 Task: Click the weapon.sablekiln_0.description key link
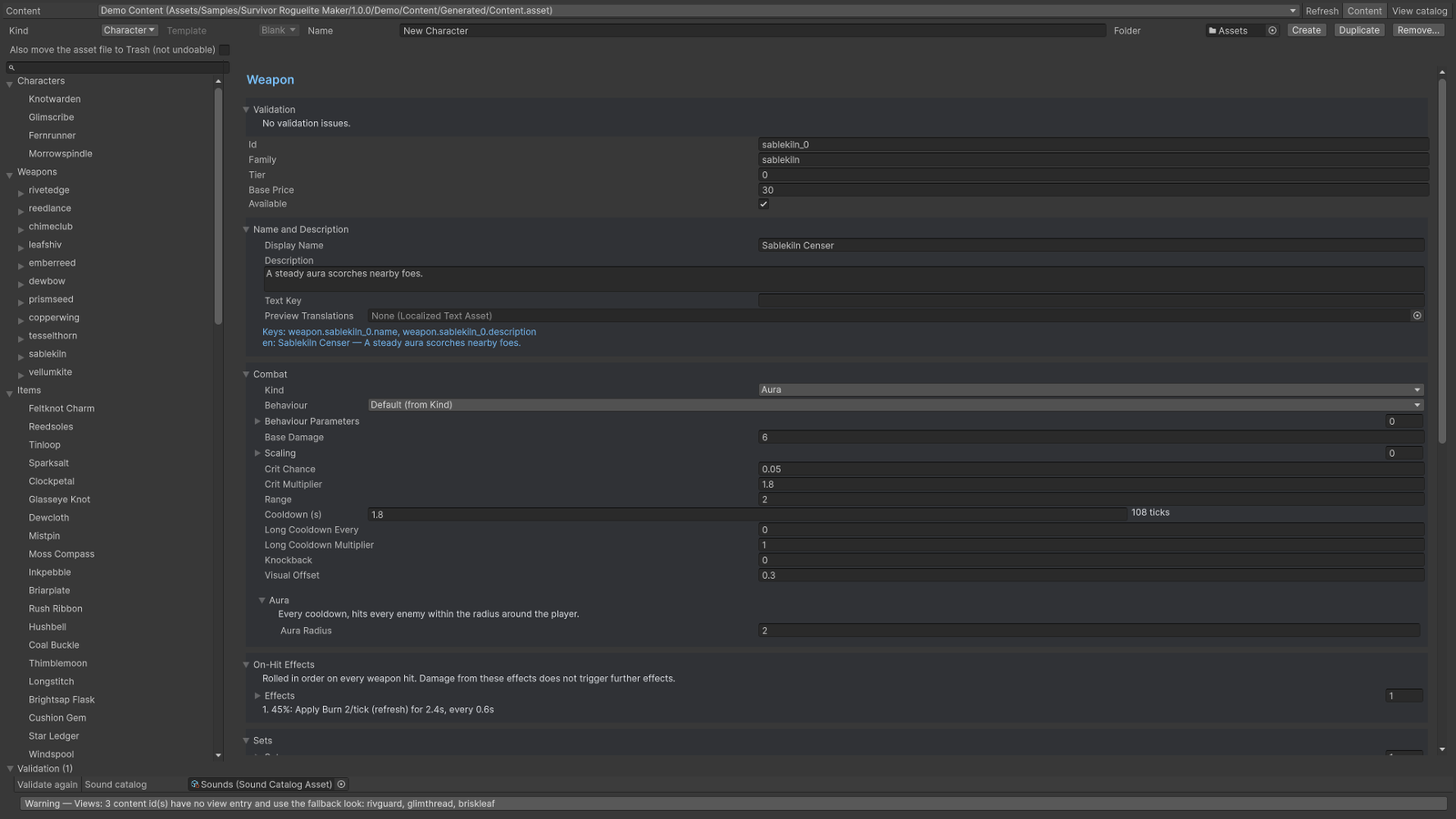pyautogui.click(x=470, y=332)
